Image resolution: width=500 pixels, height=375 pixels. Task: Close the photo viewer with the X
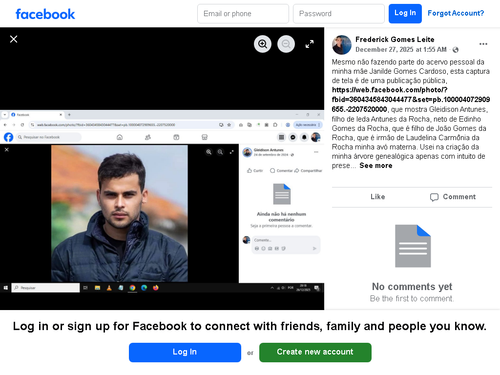pos(14,39)
